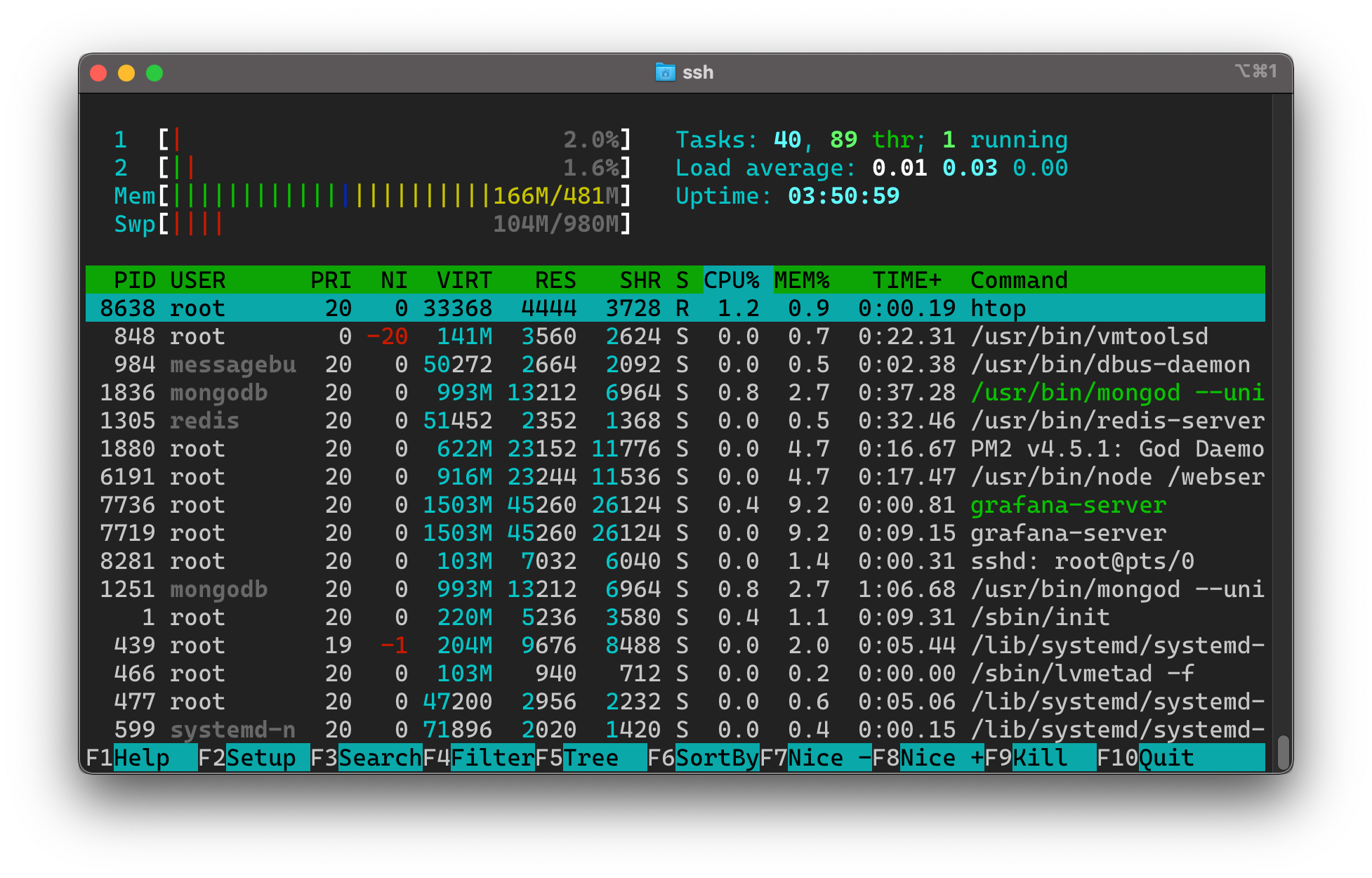
Task: Click the 1:06.68 TIME+ value
Action: (906, 589)
